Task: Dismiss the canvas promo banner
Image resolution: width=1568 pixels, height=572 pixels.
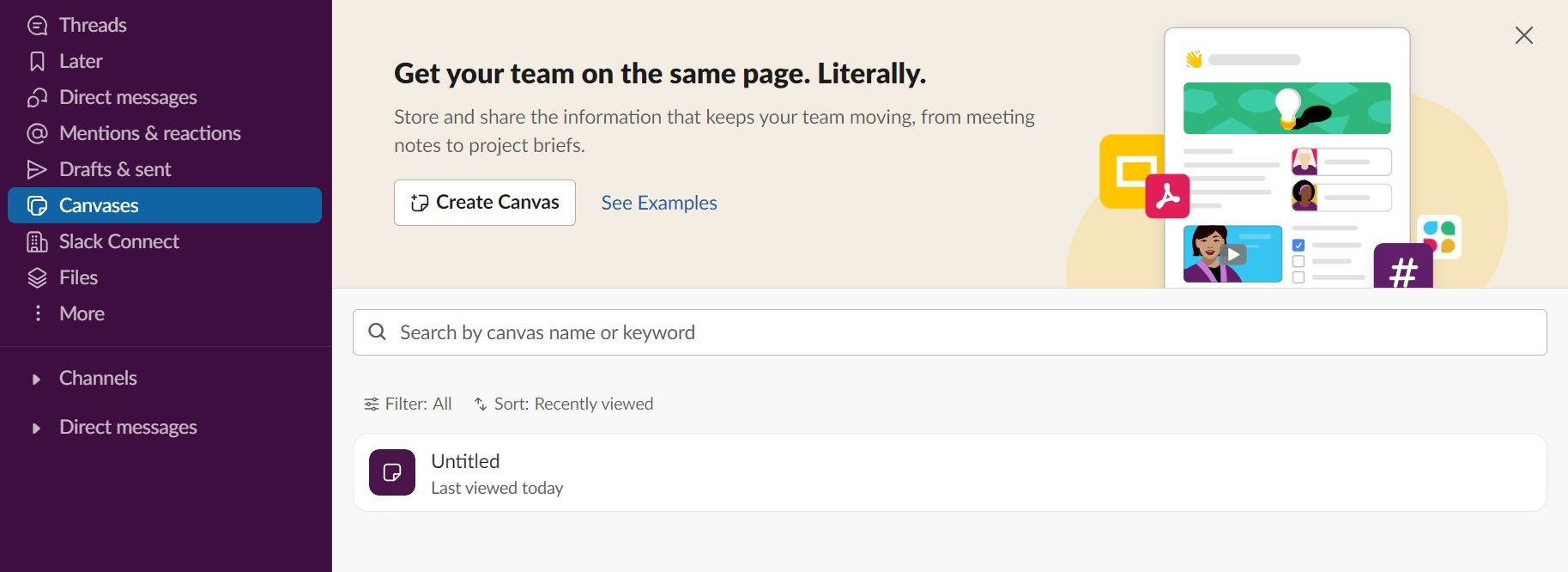Action: (1523, 35)
